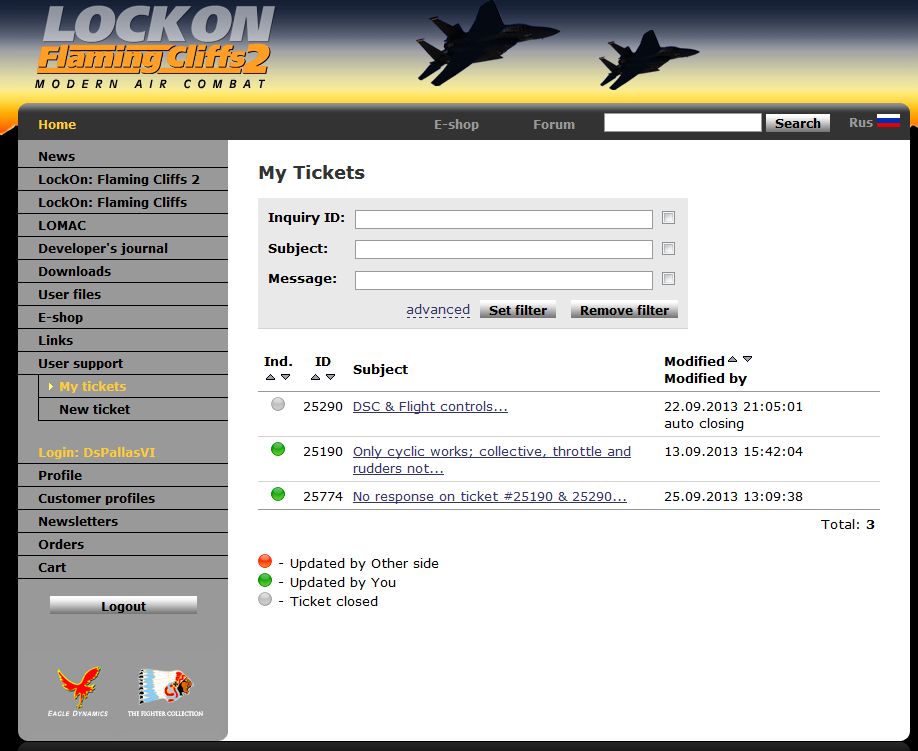Sort Ind. column descending arrow
Image resolution: width=918 pixels, height=751 pixels.
[x=285, y=377]
